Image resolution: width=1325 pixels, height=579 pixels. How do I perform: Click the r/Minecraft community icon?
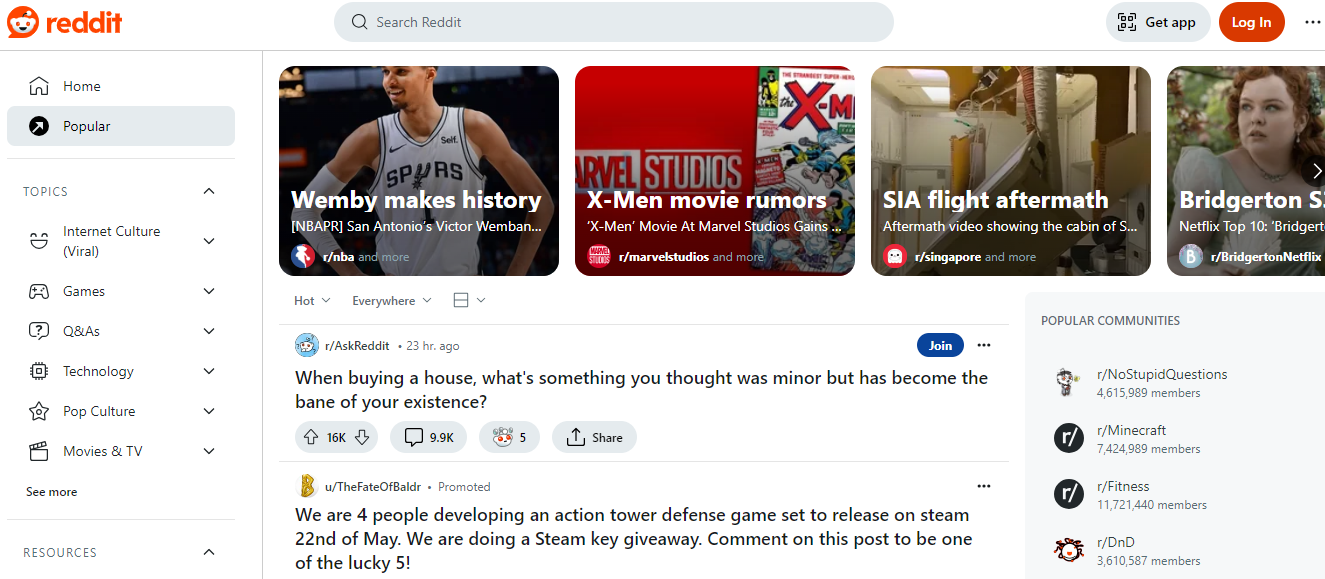point(1069,438)
